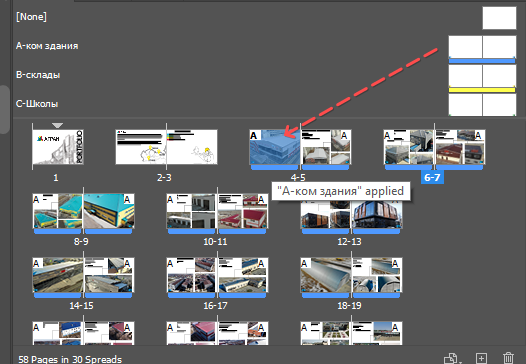Click the spread label 10-11
Viewport: 526px width, 364px height.
[x=215, y=242]
